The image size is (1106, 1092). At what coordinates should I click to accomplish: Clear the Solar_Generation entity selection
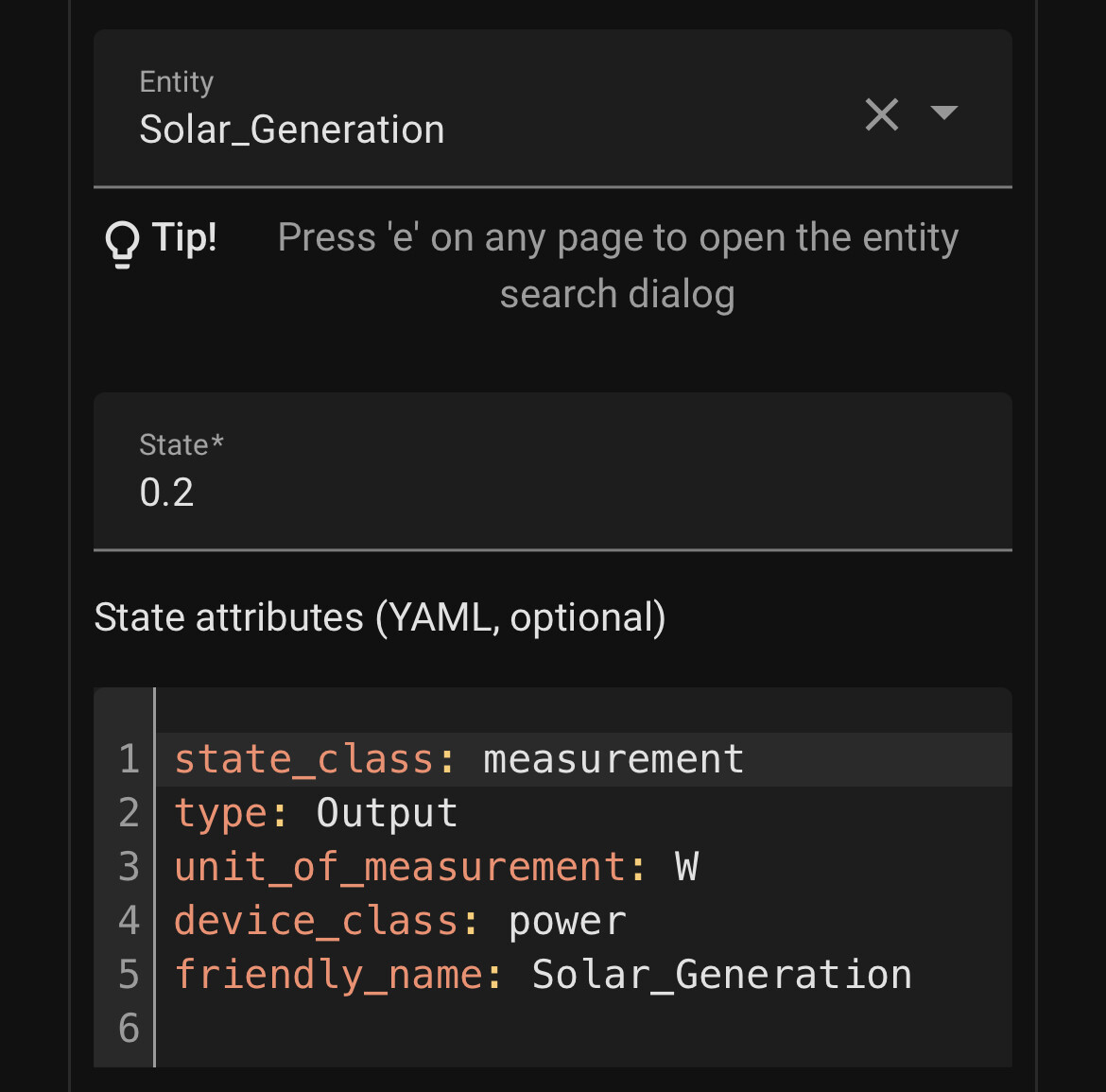881,114
